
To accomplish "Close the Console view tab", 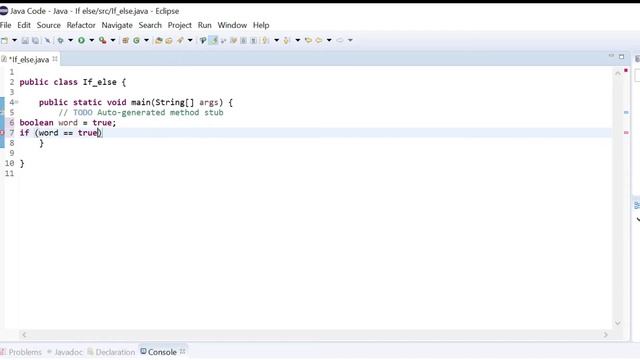I will tap(182, 351).
